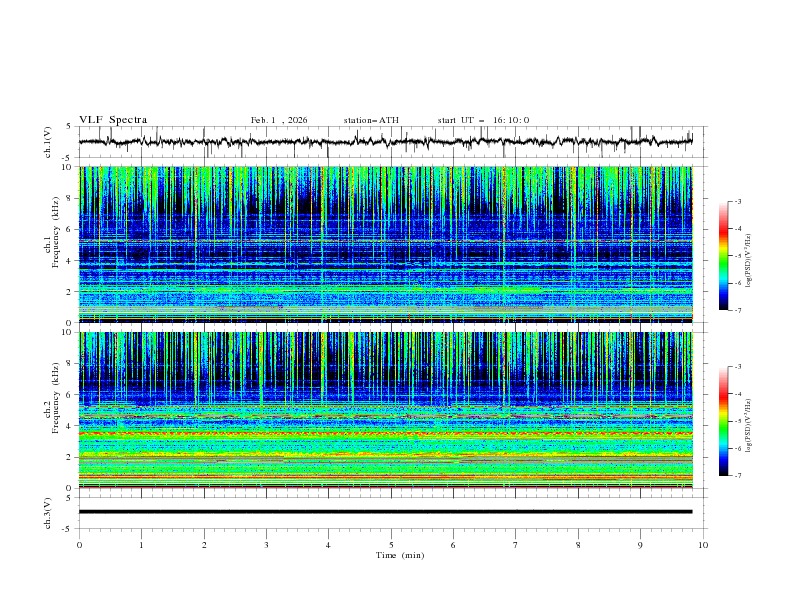792x612 pixels.
Task: Click the 8 minute mark on time axis
Action: (578, 545)
